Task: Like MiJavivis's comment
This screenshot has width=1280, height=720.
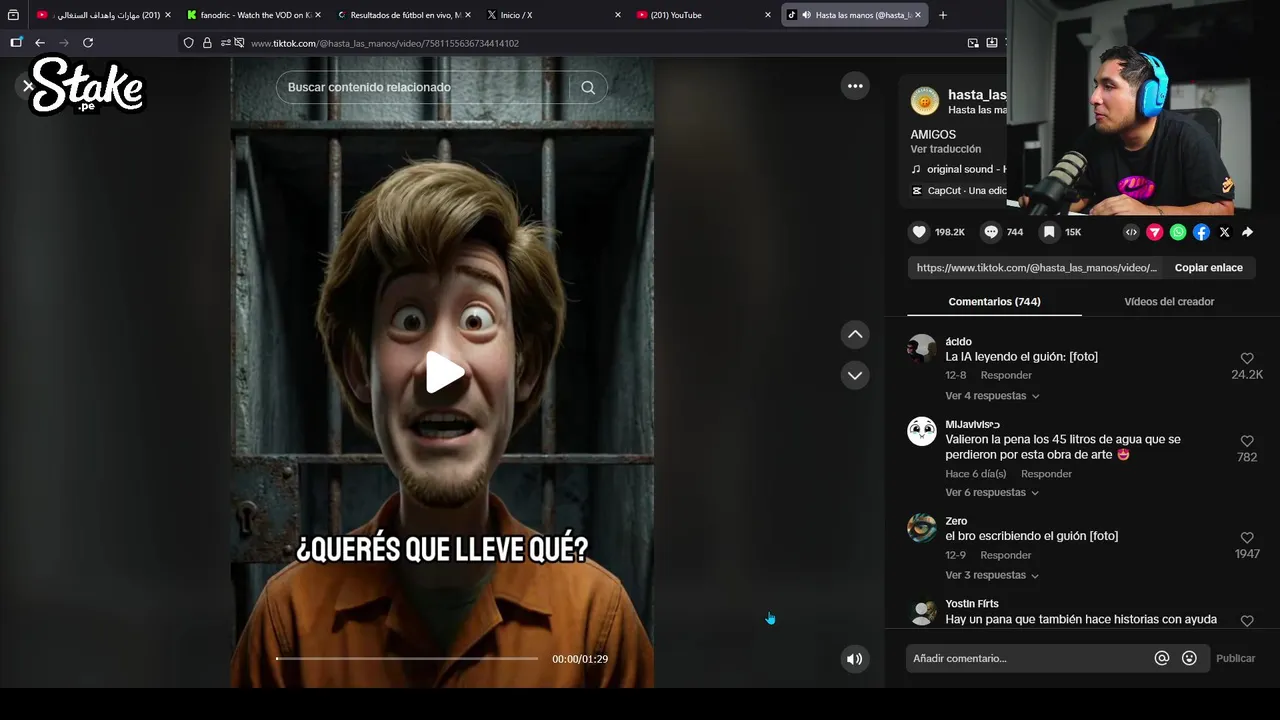Action: click(1247, 441)
